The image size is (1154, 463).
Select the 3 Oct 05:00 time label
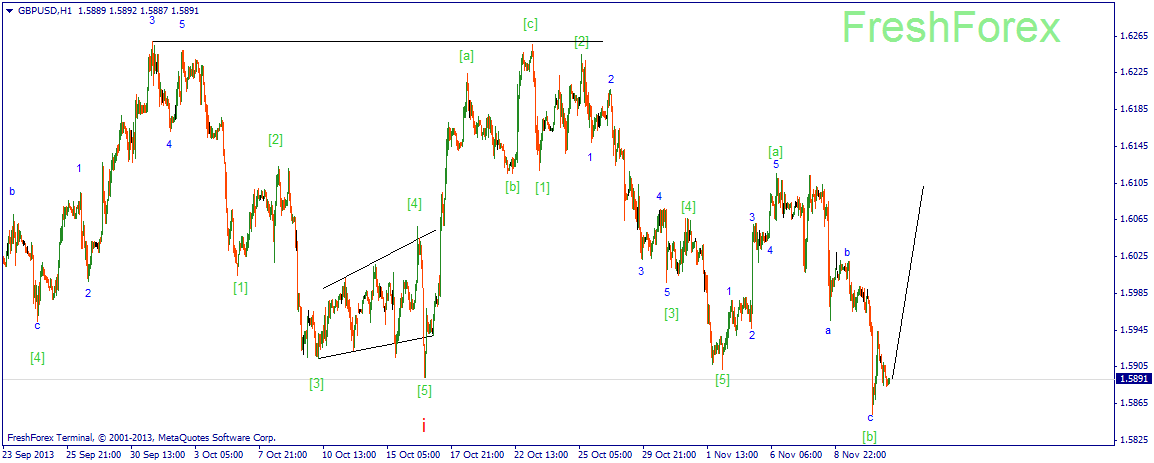point(218,454)
